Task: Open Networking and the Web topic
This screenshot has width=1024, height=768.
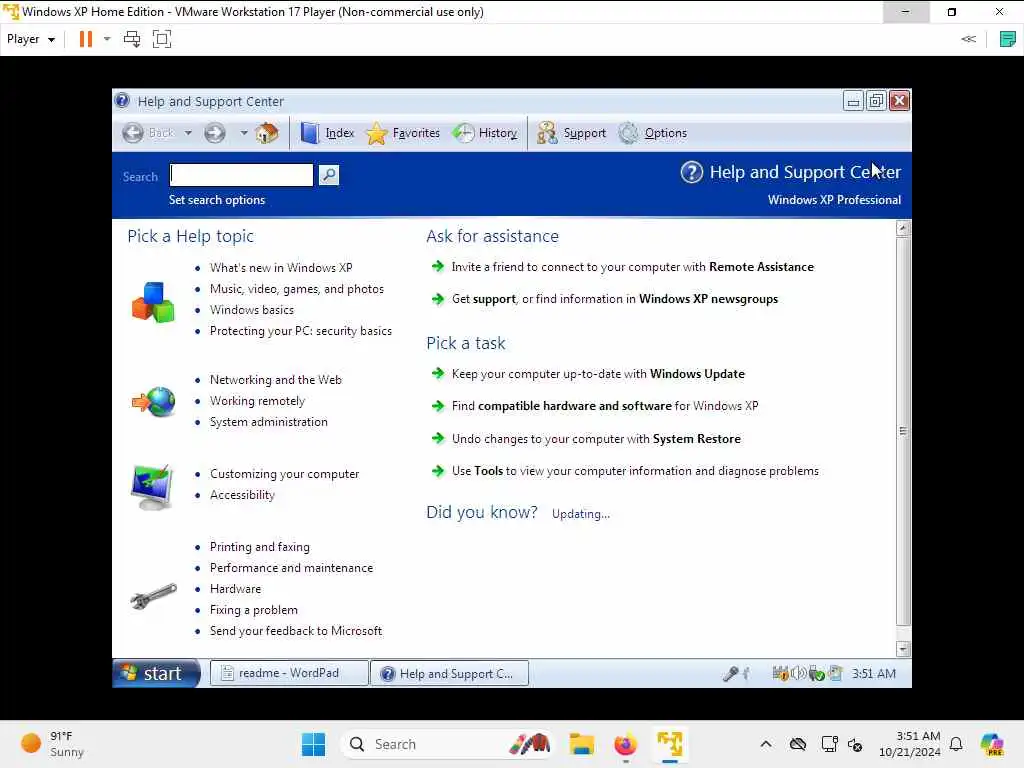Action: (276, 379)
